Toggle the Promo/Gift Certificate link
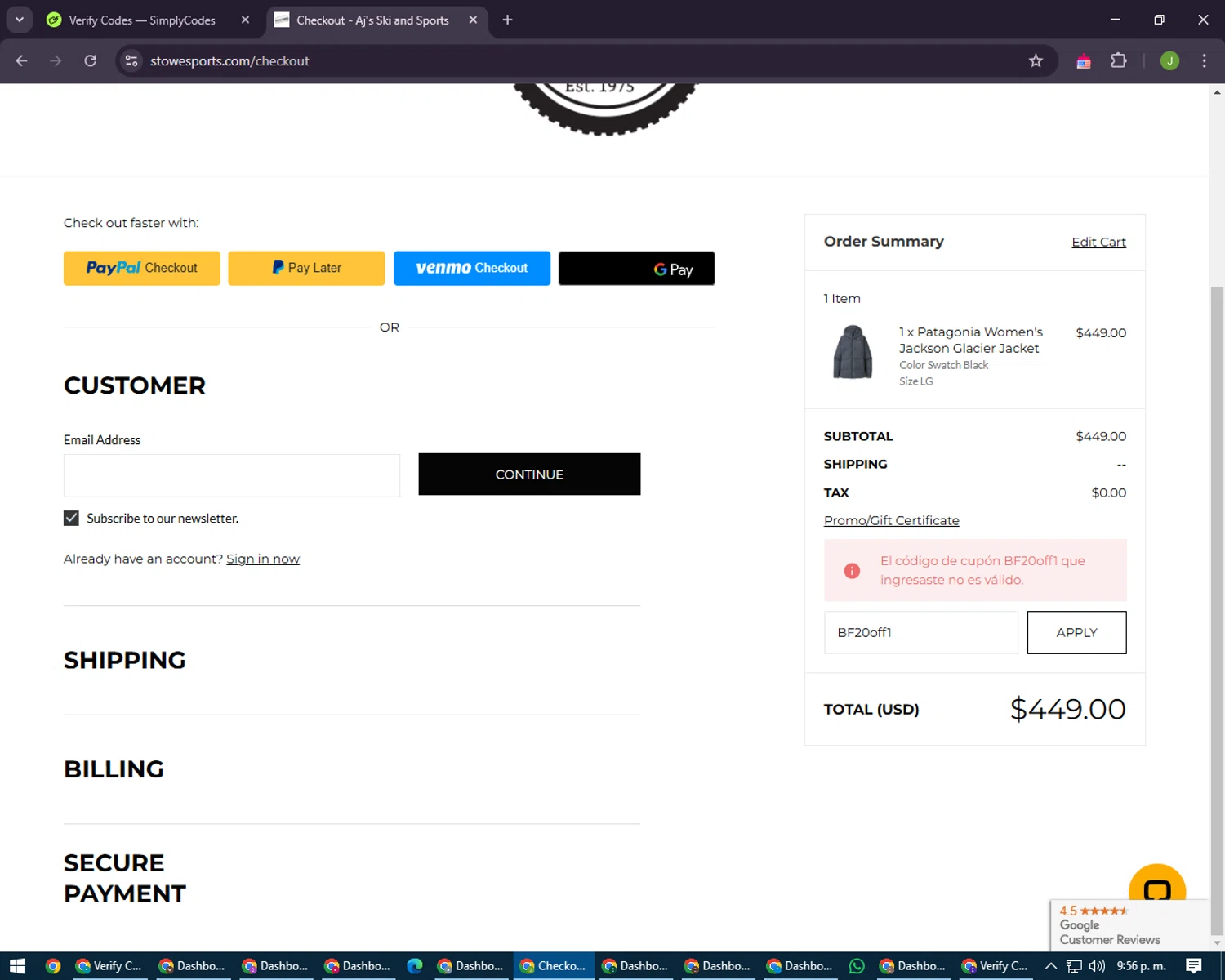Viewport: 1225px width, 980px height. 891,520
